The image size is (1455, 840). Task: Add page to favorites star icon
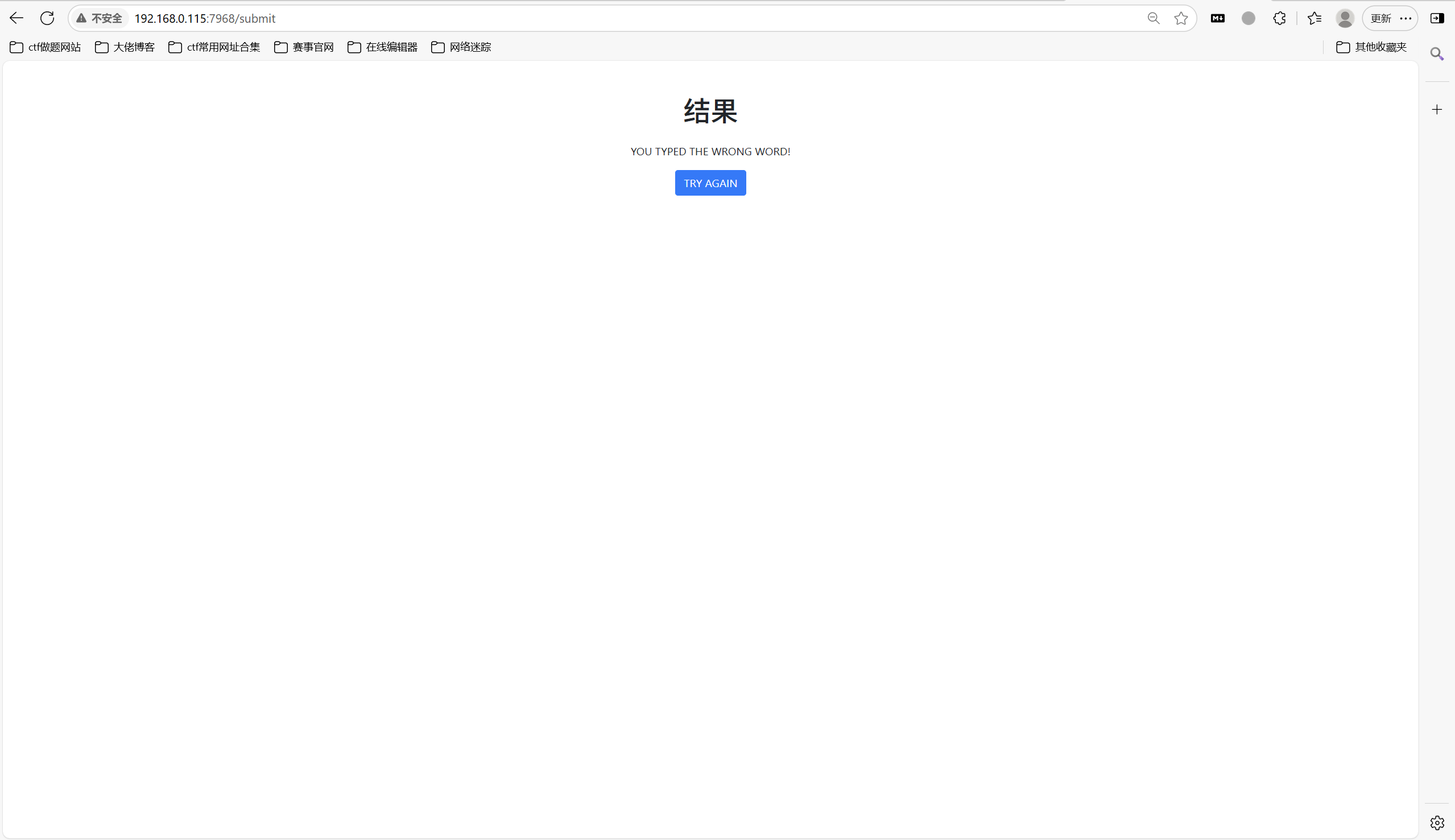pos(1181,18)
